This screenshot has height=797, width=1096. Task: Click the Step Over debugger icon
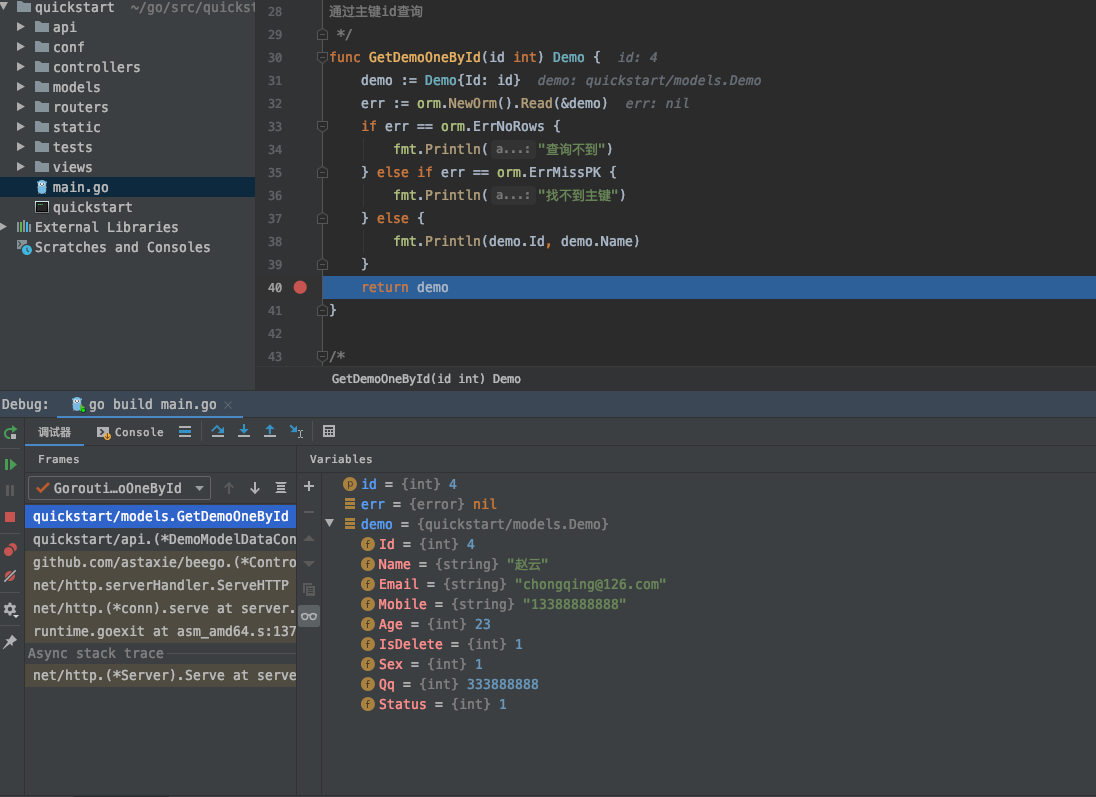pos(218,431)
